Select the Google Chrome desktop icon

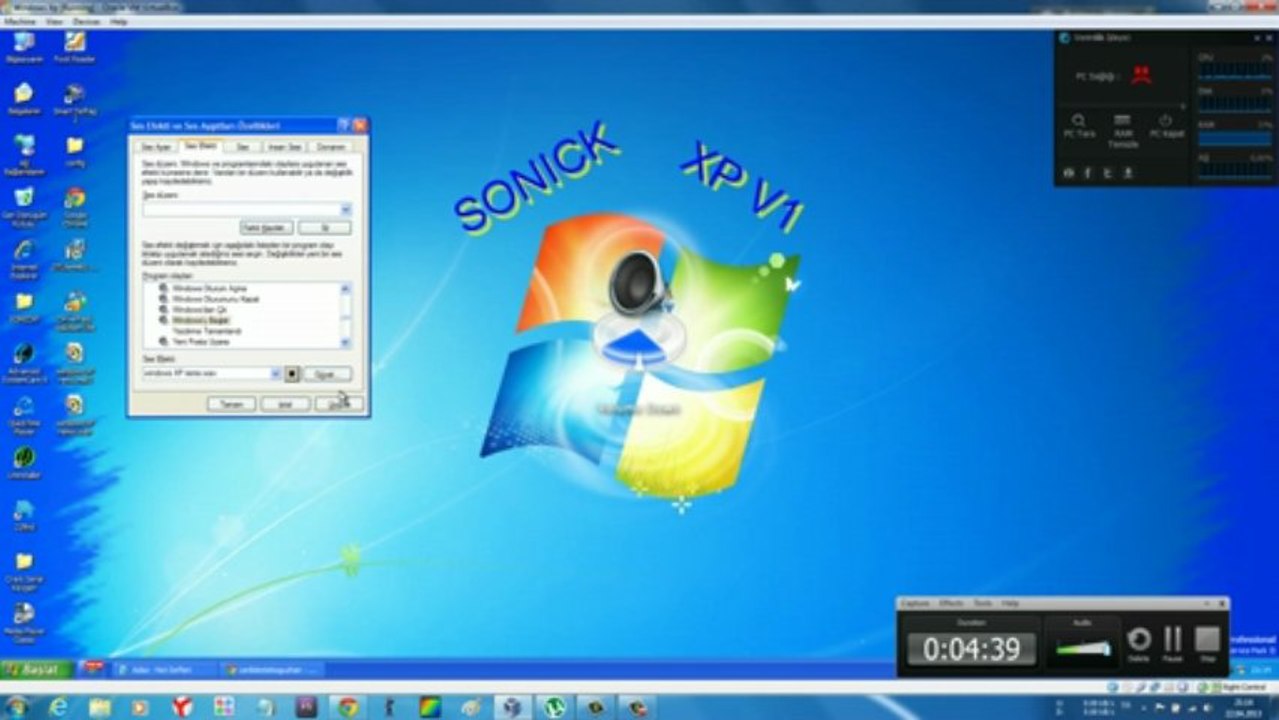(74, 205)
